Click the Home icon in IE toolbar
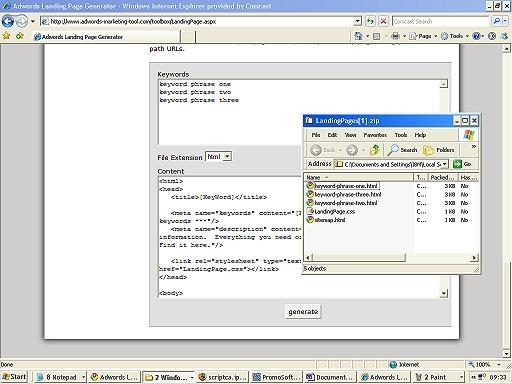The image size is (512, 384). click(358, 36)
